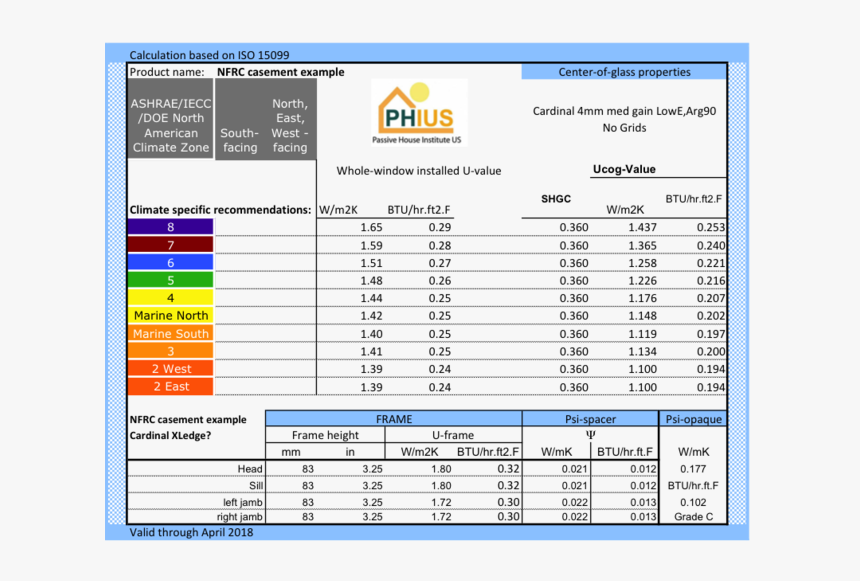The image size is (860, 581).
Task: Click the South-facing gray header cell
Action: [240, 140]
